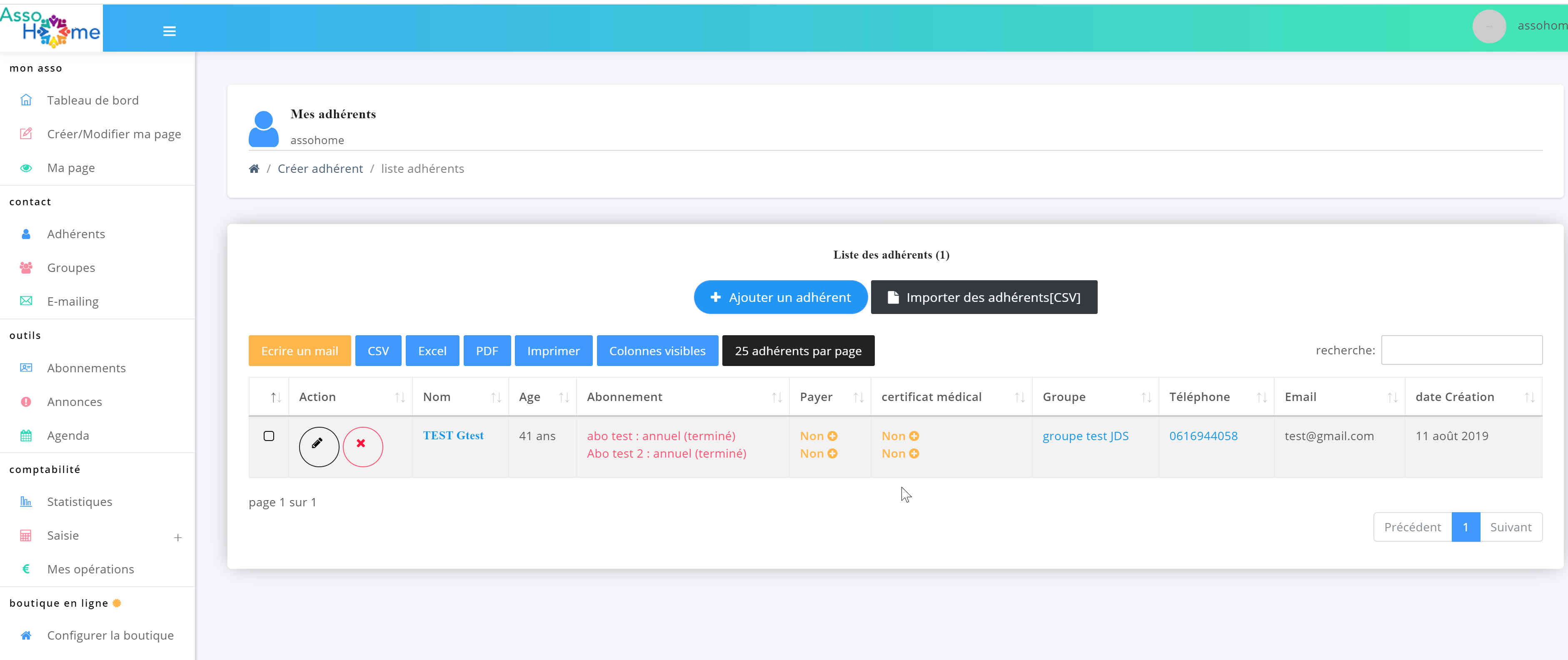This screenshot has height=660, width=1568.
Task: Sort by the certificat médical column
Action: (951, 397)
